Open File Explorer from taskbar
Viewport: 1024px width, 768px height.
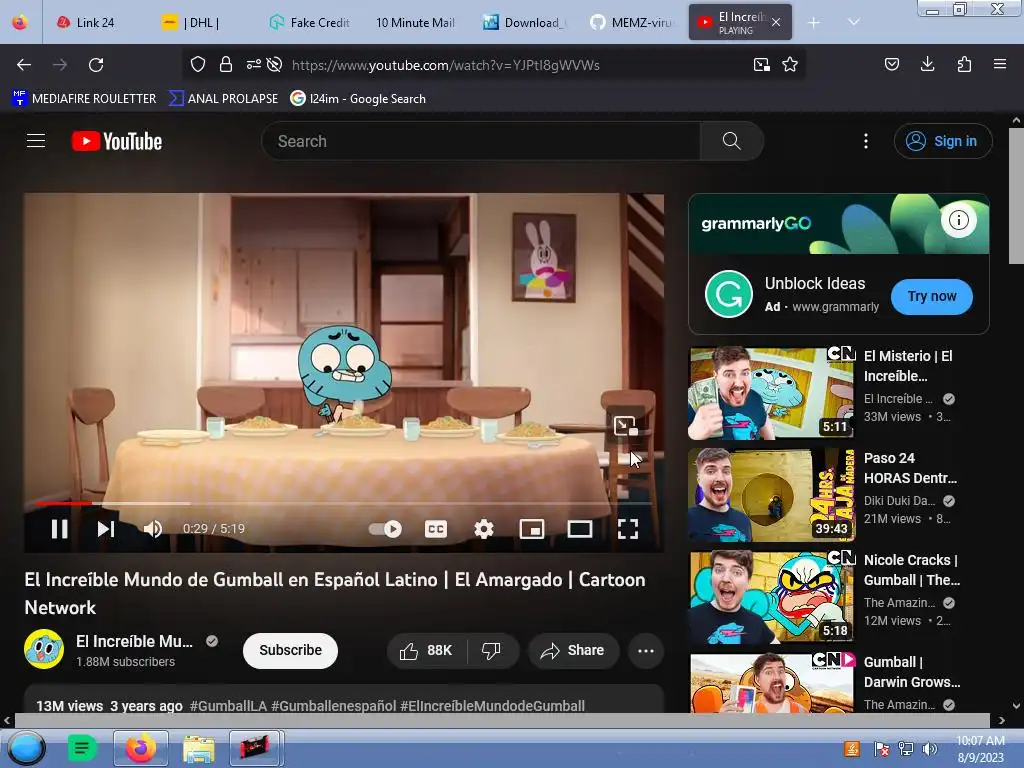199,748
